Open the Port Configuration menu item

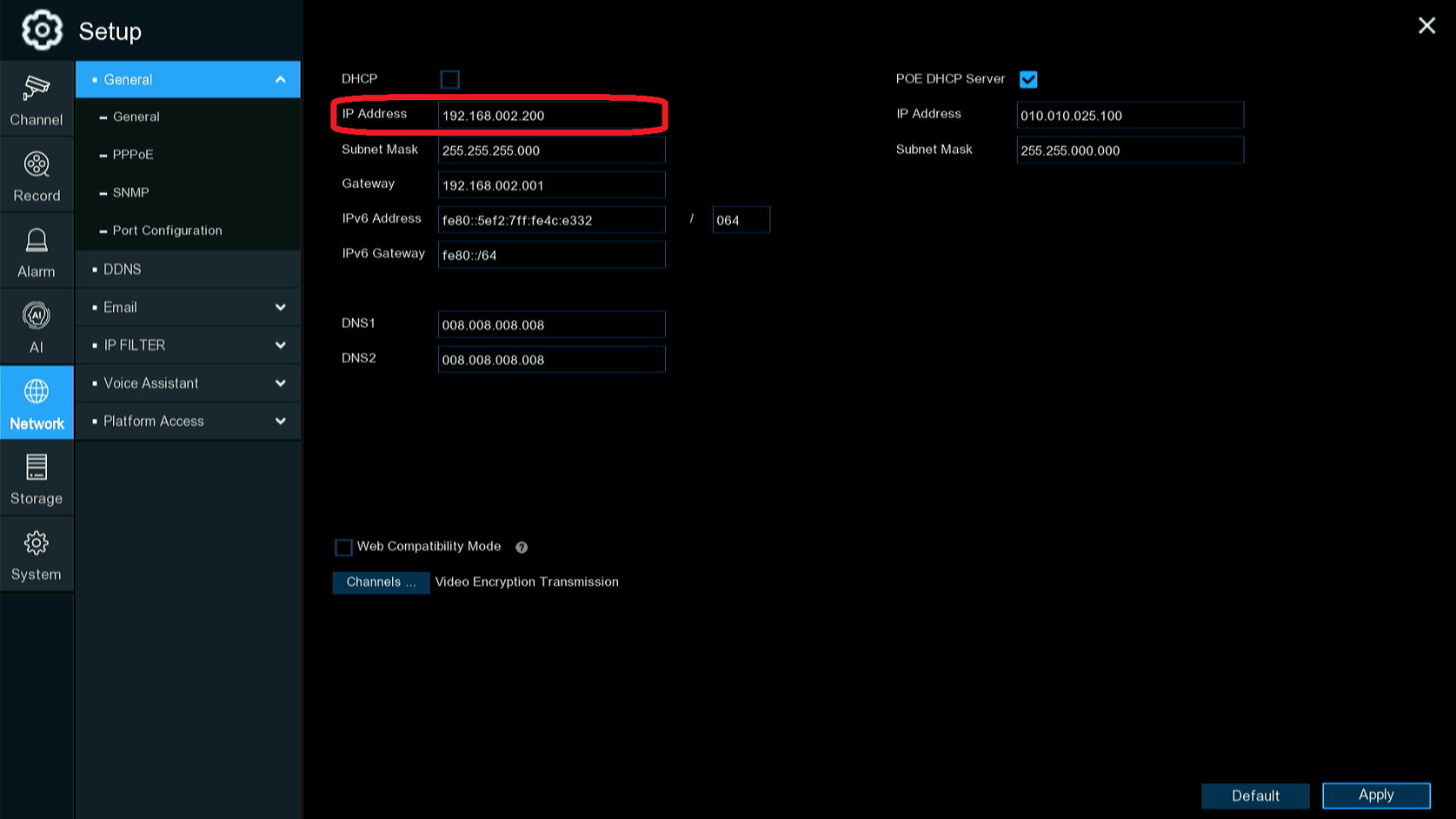pos(167,230)
